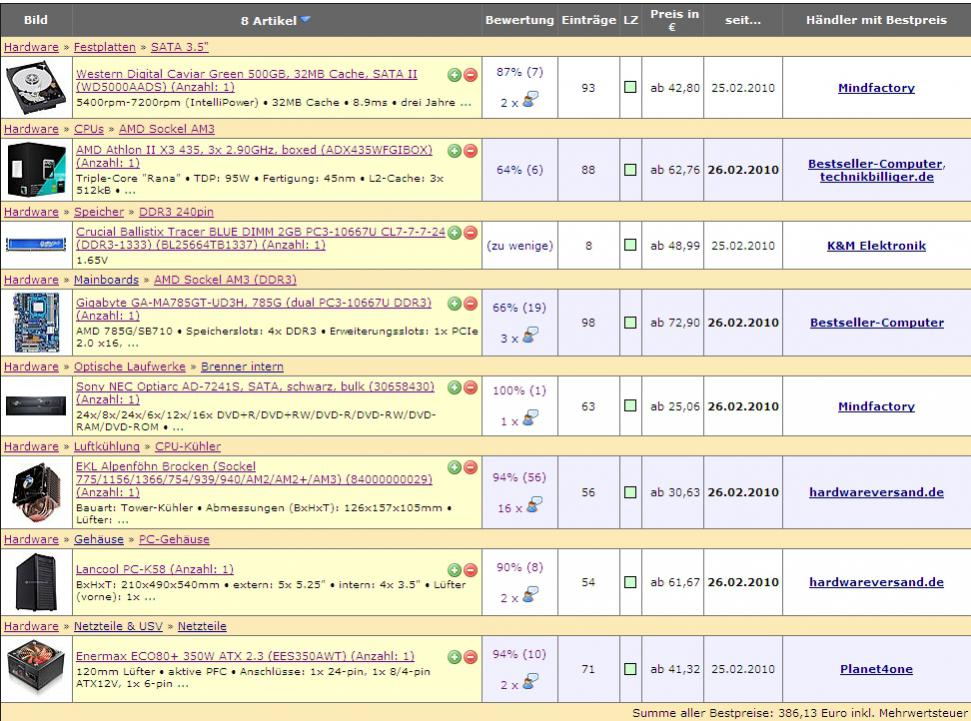Sort by Preis in € column header

click(x=674, y=20)
